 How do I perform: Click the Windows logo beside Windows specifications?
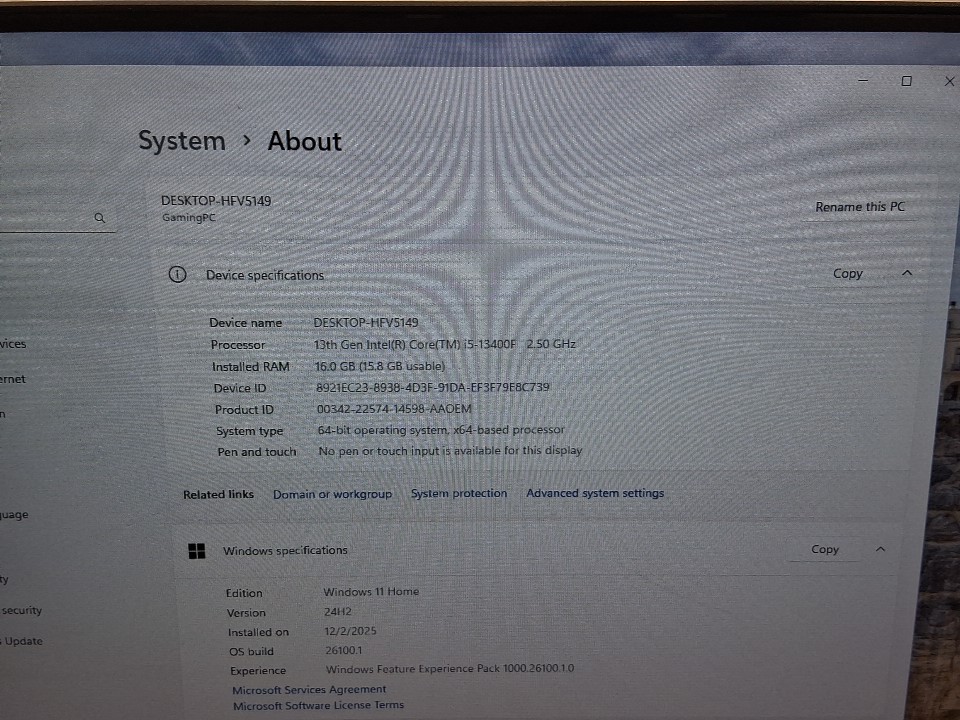197,551
